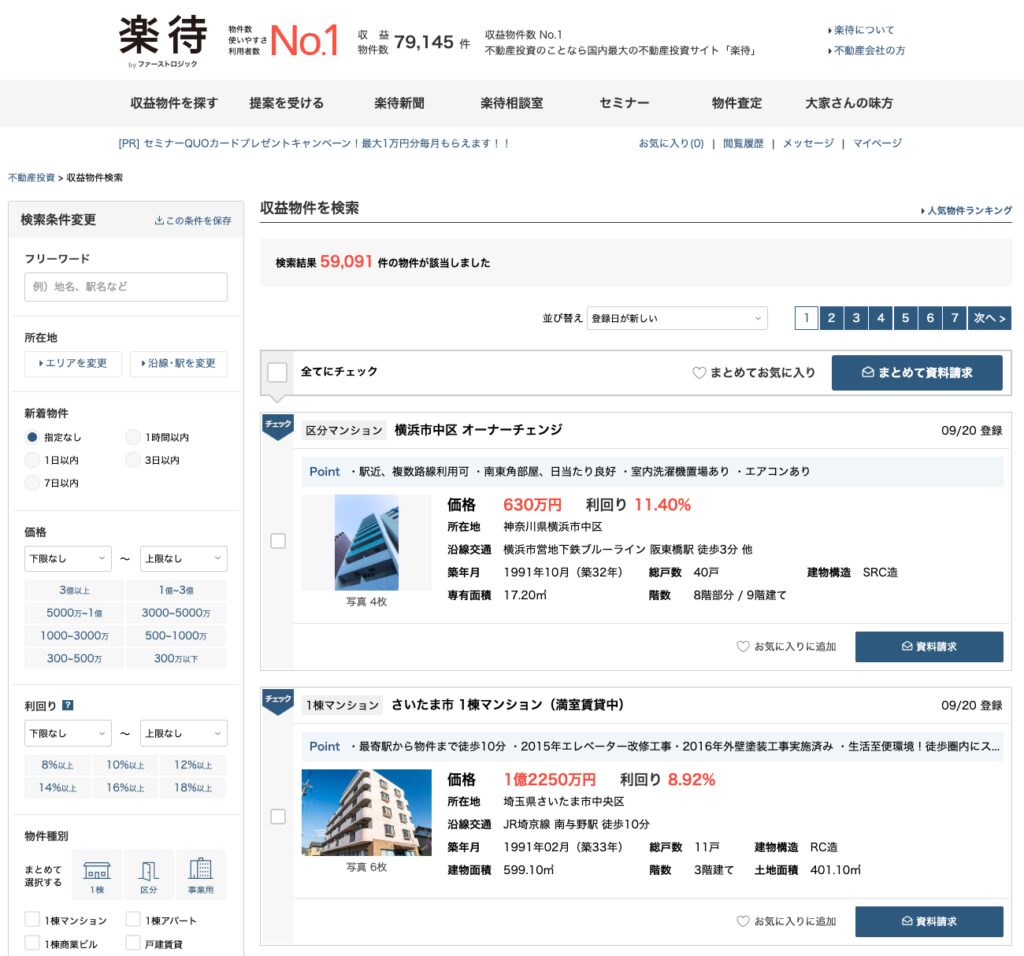Open the 利回り 上限なし dropdown
This screenshot has width=1024, height=956.
tap(184, 733)
